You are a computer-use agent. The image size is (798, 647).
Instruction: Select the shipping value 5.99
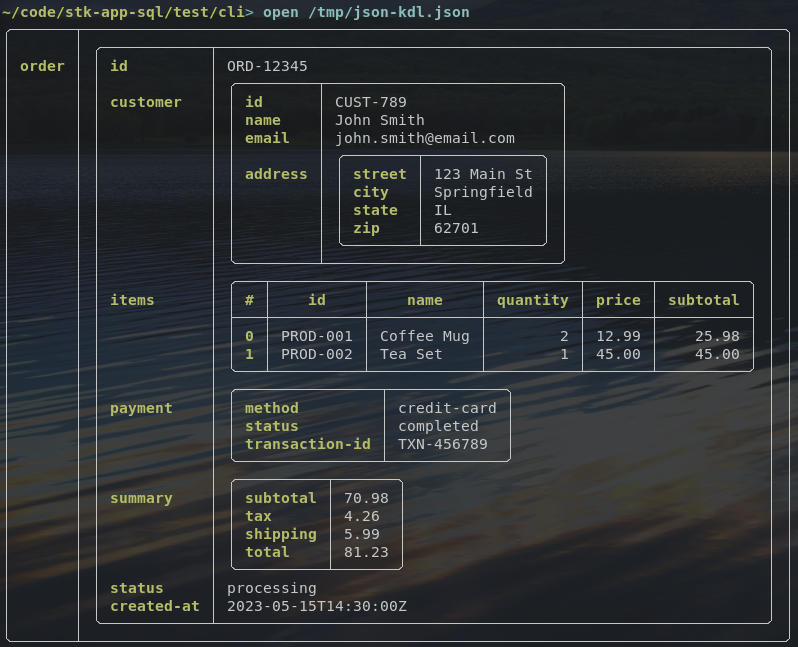[x=361, y=534]
